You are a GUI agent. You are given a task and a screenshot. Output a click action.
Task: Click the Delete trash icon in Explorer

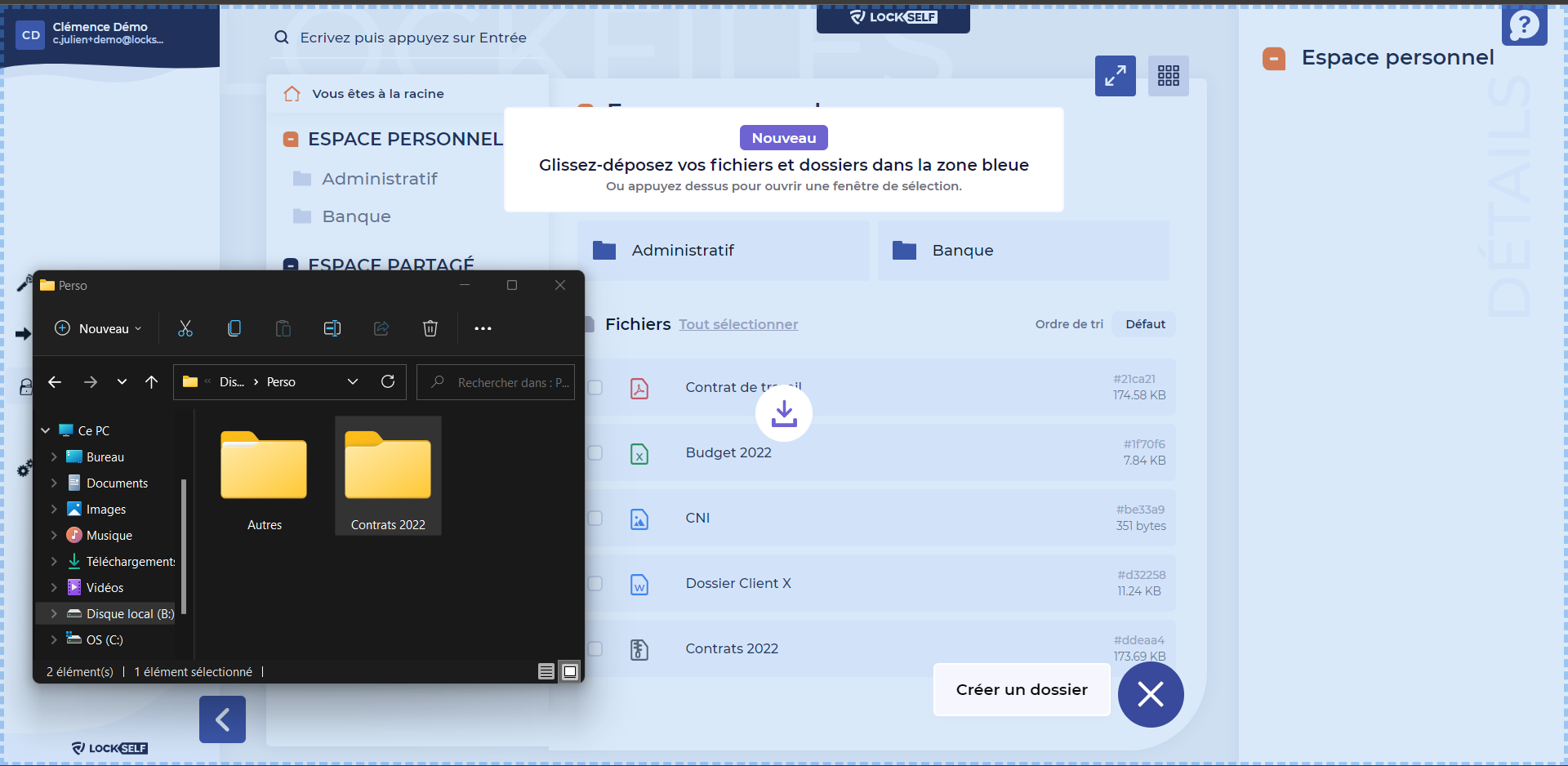coord(430,328)
